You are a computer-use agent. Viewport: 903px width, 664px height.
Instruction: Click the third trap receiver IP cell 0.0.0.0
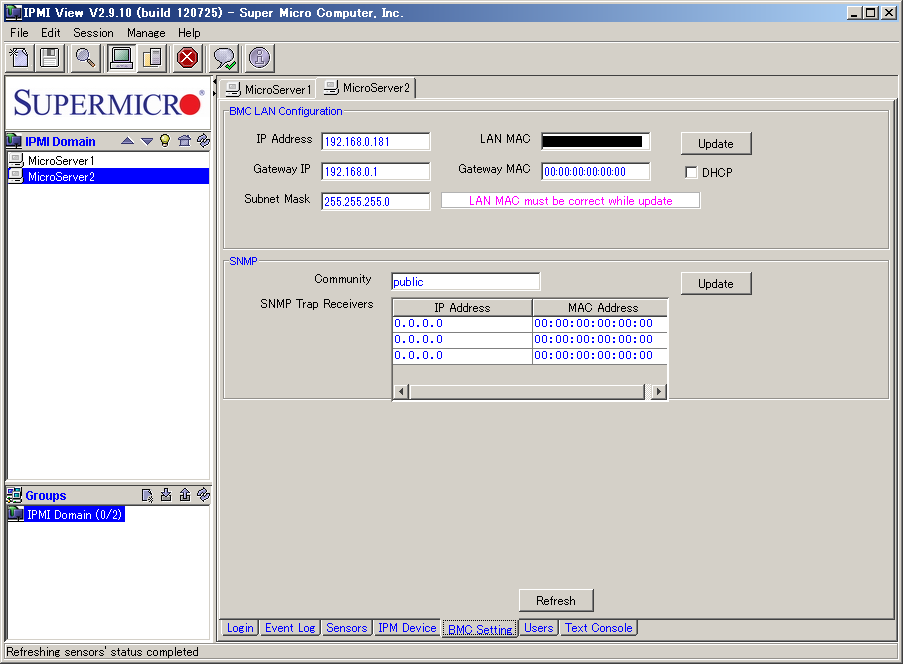[x=462, y=356]
